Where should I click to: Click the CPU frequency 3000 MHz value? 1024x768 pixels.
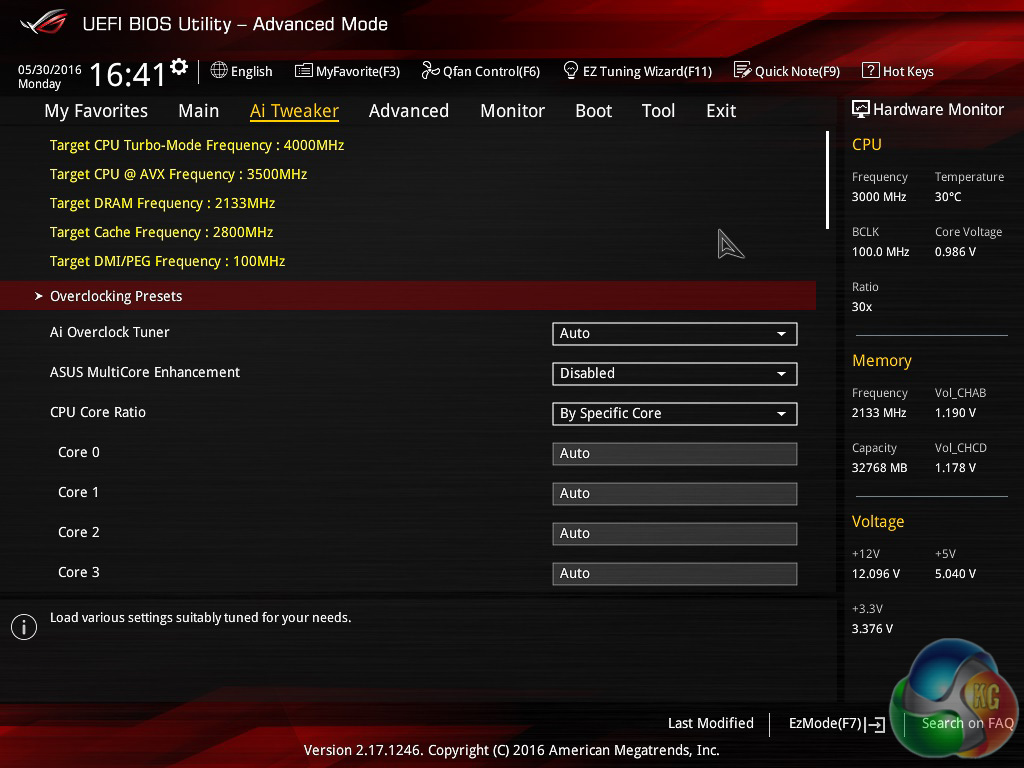point(879,197)
